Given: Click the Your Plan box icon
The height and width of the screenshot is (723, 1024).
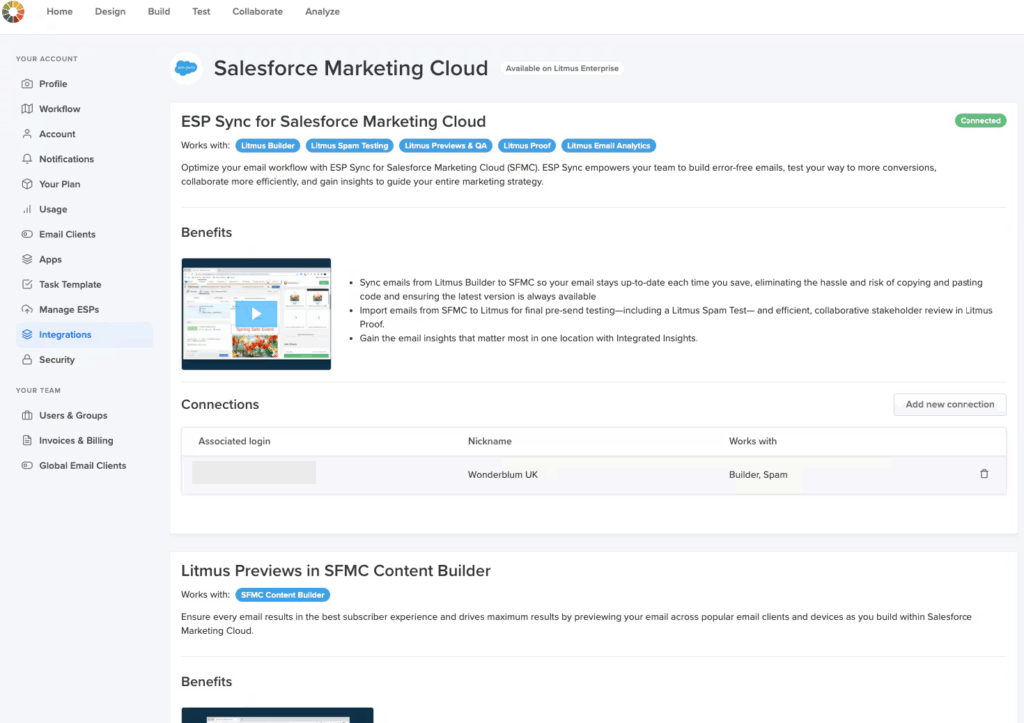Looking at the screenshot, I should click(x=27, y=184).
